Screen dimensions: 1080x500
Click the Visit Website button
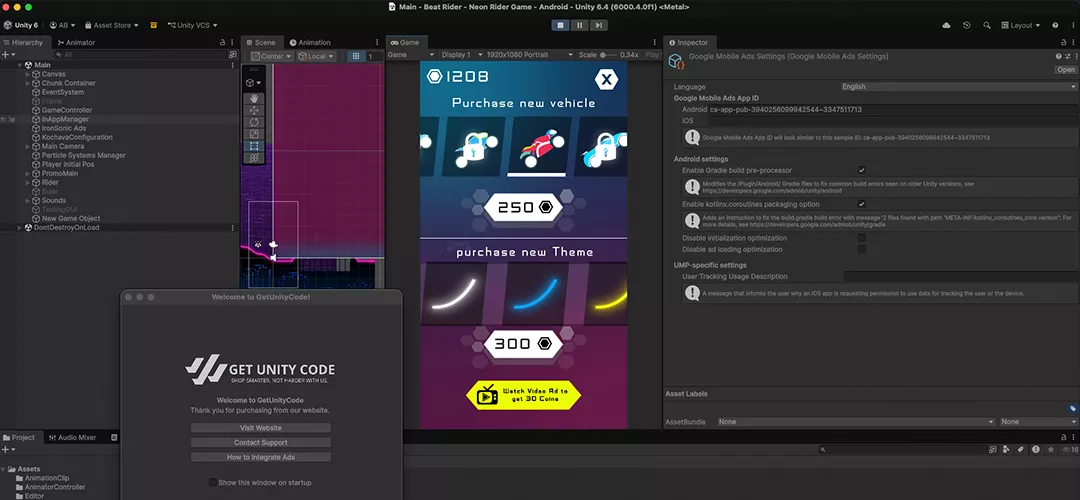pyautogui.click(x=260, y=428)
